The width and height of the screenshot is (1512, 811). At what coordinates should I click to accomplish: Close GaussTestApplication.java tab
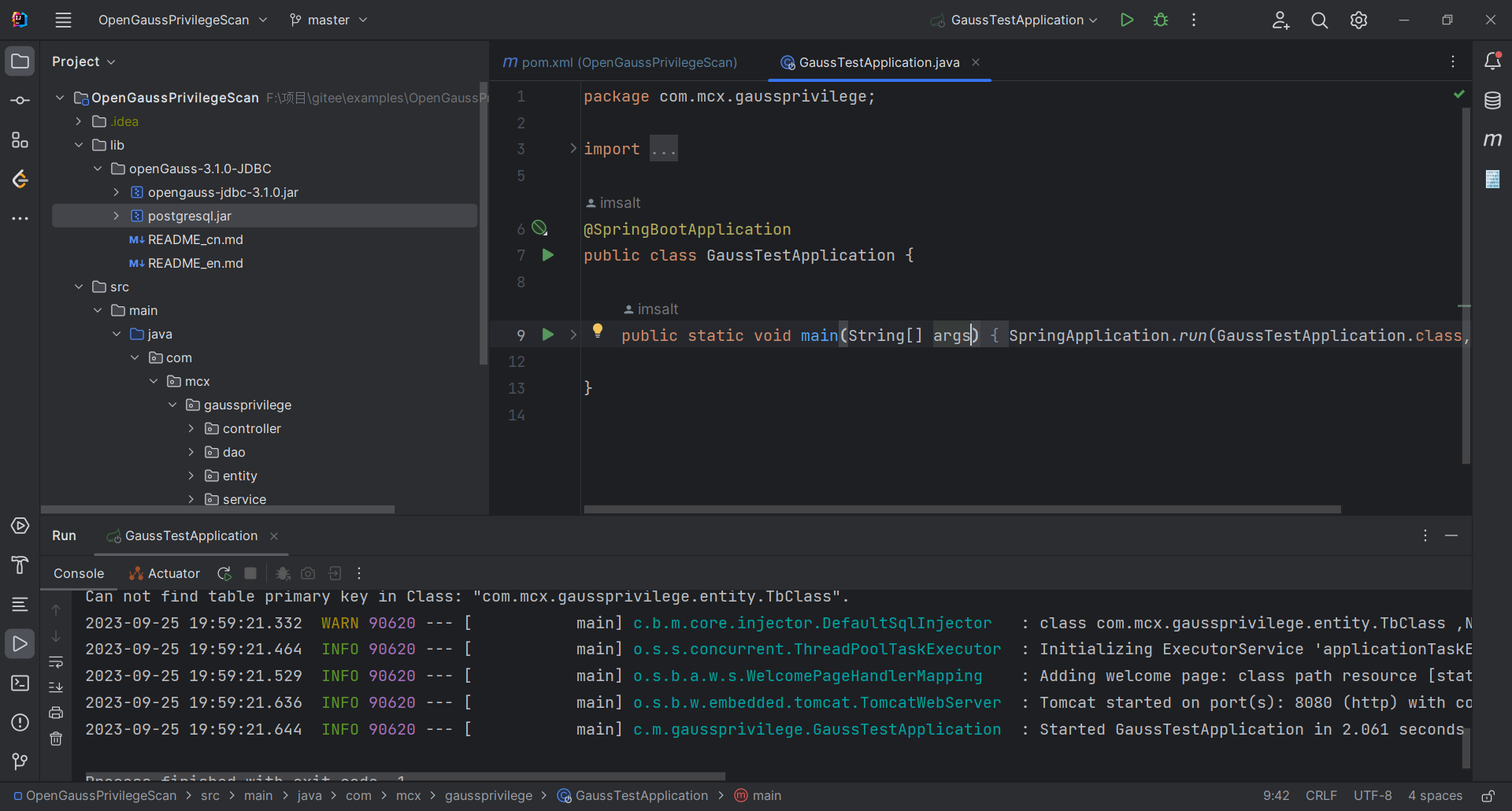coord(976,62)
